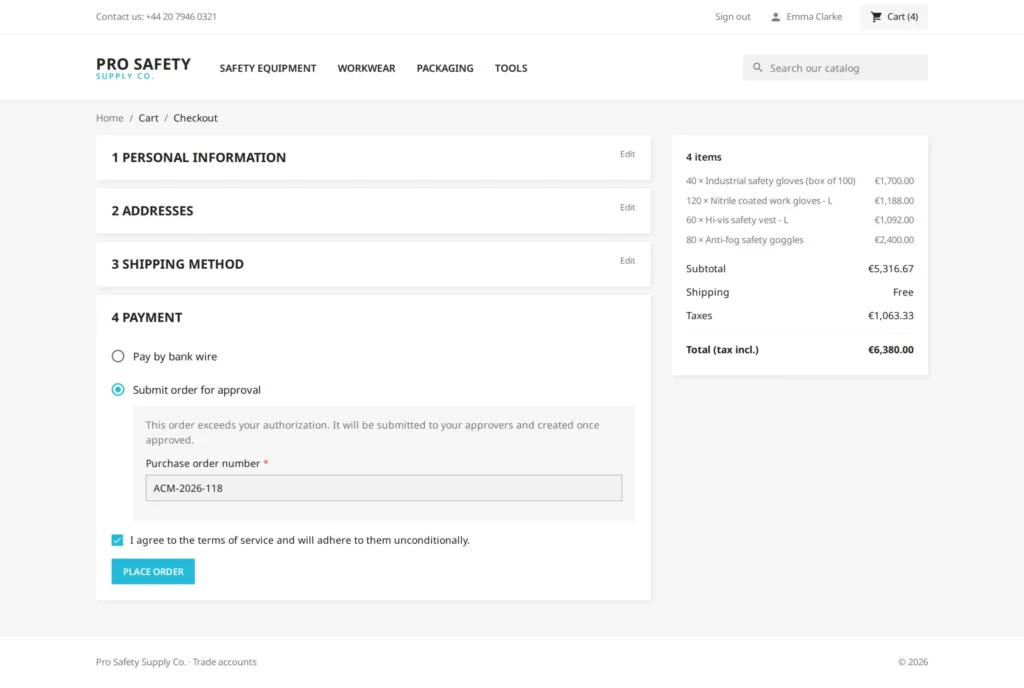Open the Safety Equipment menu
The image size is (1024, 688).
click(x=268, y=68)
